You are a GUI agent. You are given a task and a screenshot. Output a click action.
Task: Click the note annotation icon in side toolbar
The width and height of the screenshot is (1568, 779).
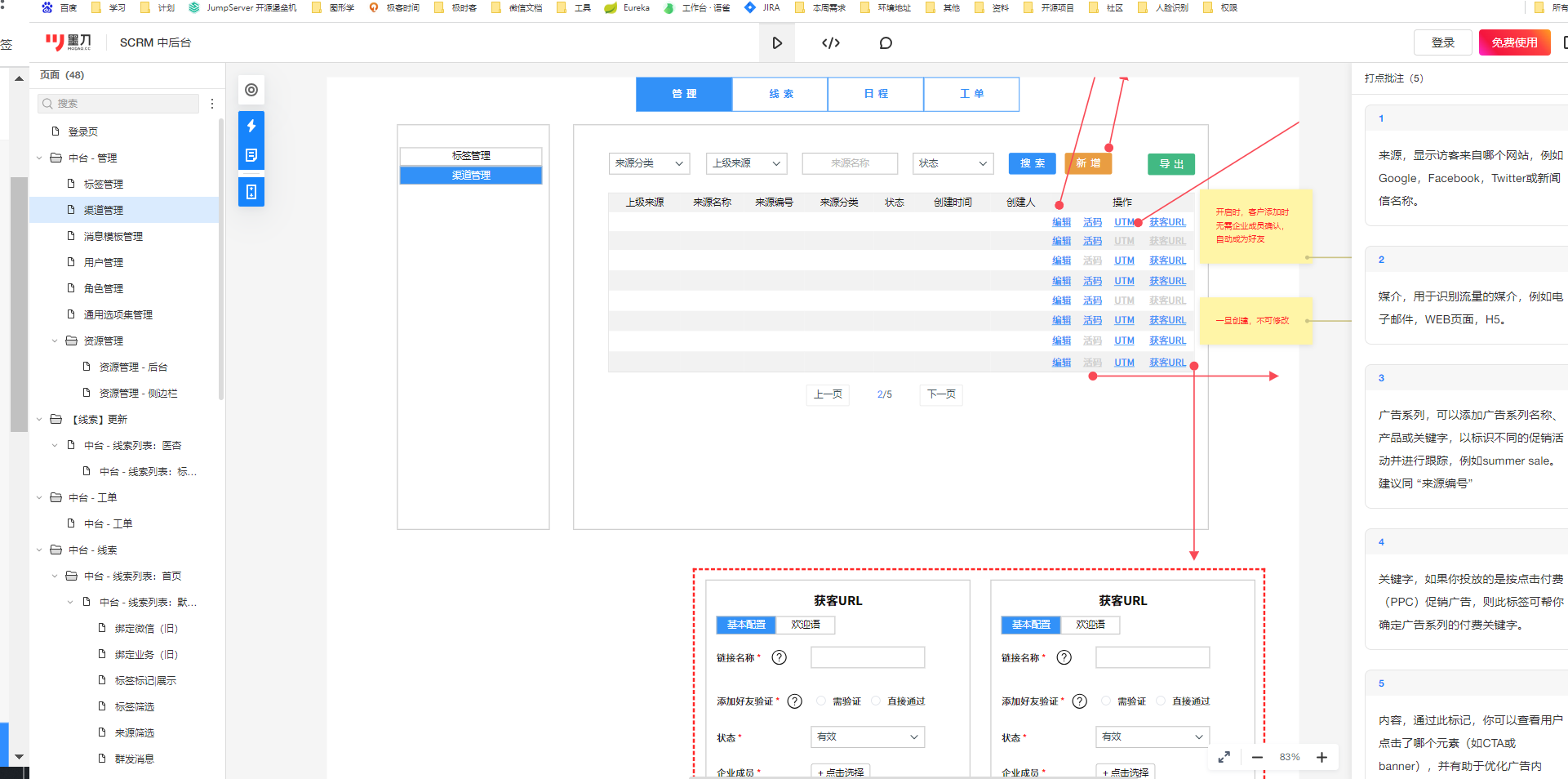coord(251,155)
